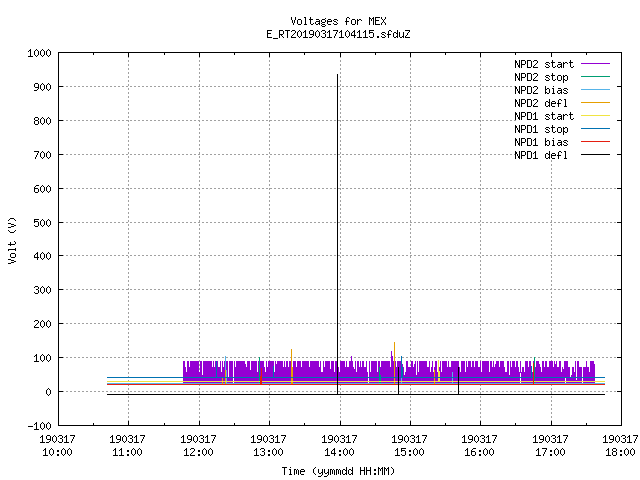Click the purple line sample beside NPD2 start
The height and width of the screenshot is (480, 640).
(595, 64)
